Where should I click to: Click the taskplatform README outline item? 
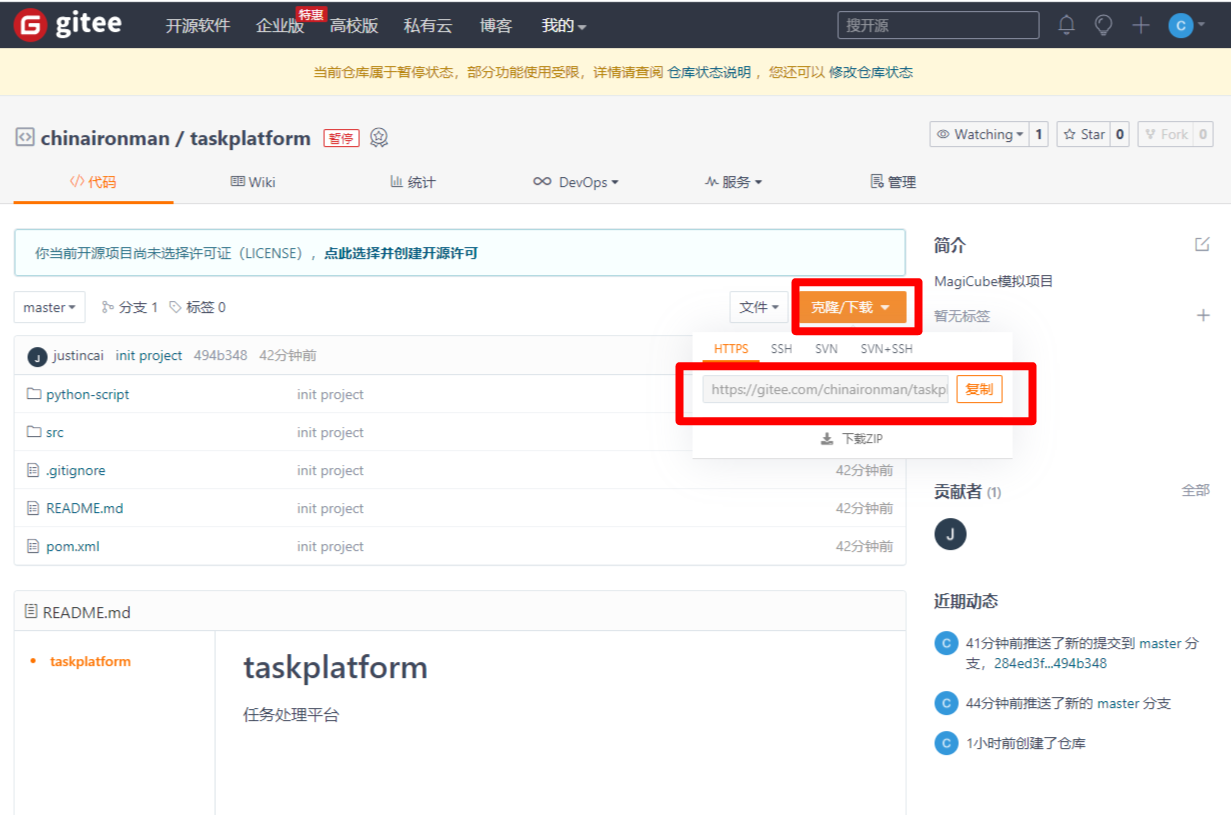[x=90, y=661]
